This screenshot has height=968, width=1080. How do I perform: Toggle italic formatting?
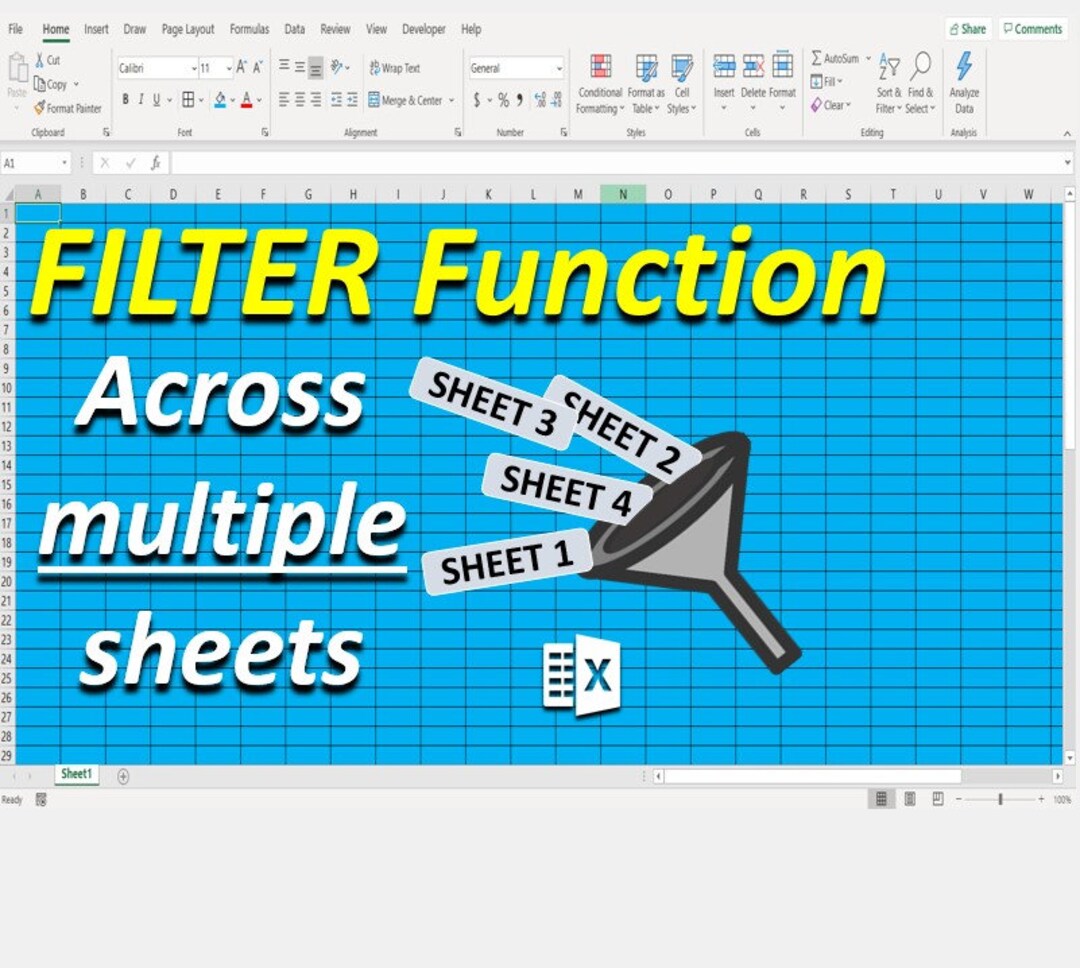(139, 100)
